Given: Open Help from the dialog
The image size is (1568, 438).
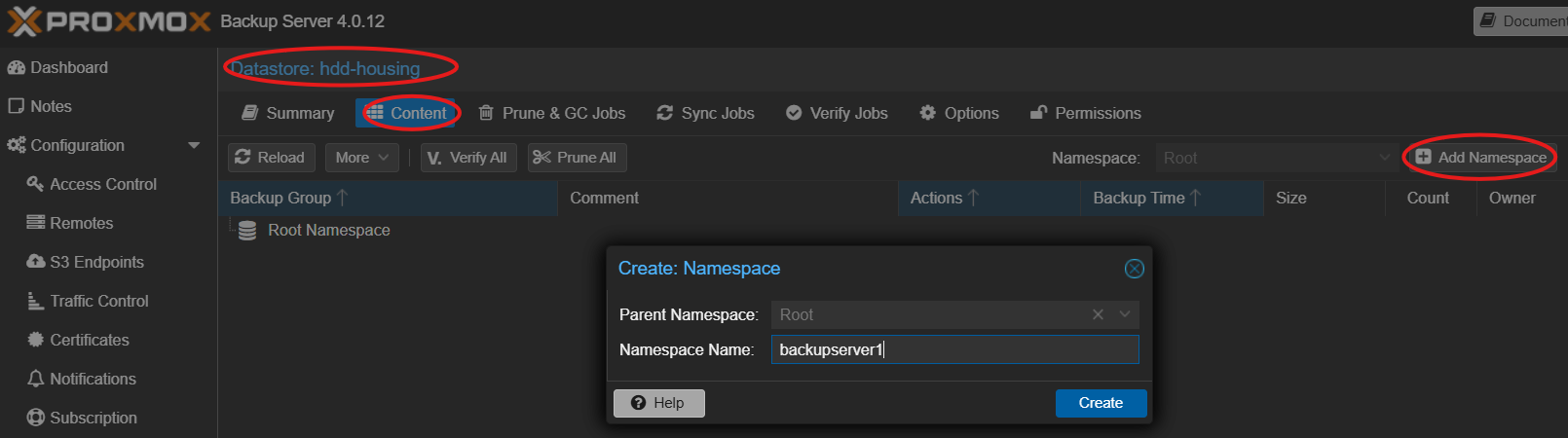Looking at the screenshot, I should click(658, 403).
